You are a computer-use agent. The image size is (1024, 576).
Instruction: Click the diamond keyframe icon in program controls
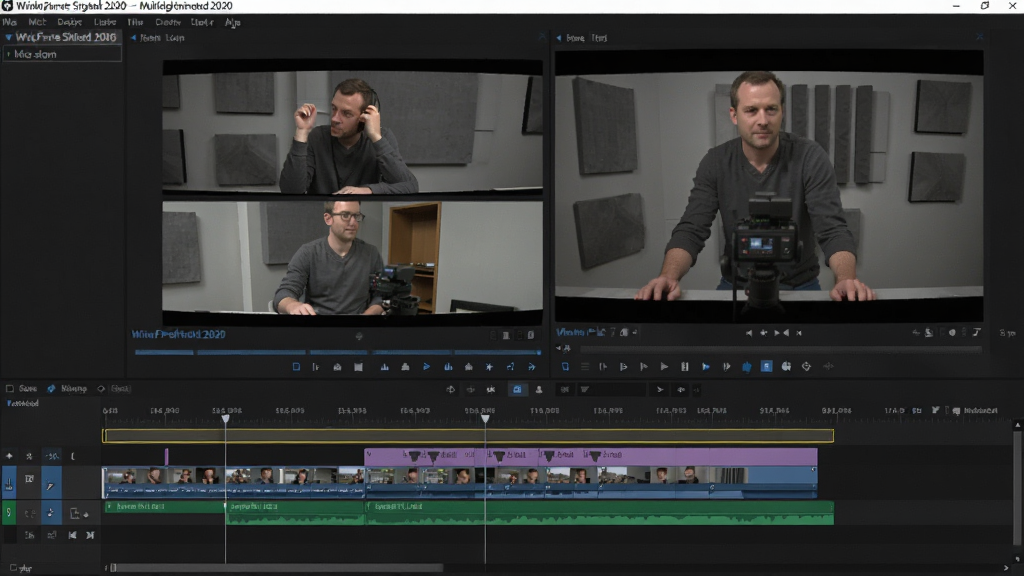(807, 367)
